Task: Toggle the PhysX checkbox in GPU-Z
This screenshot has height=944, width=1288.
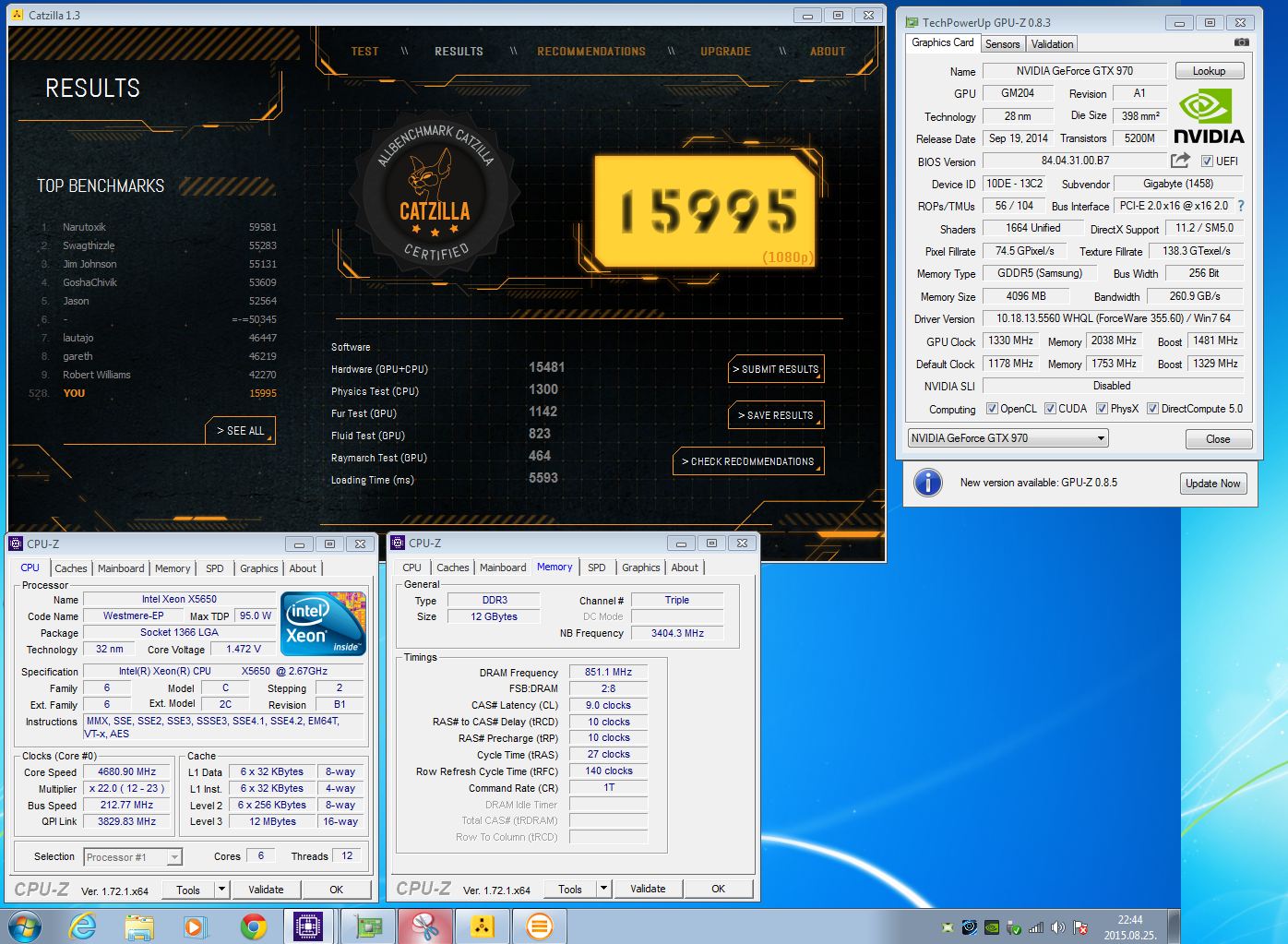Action: [1102, 409]
